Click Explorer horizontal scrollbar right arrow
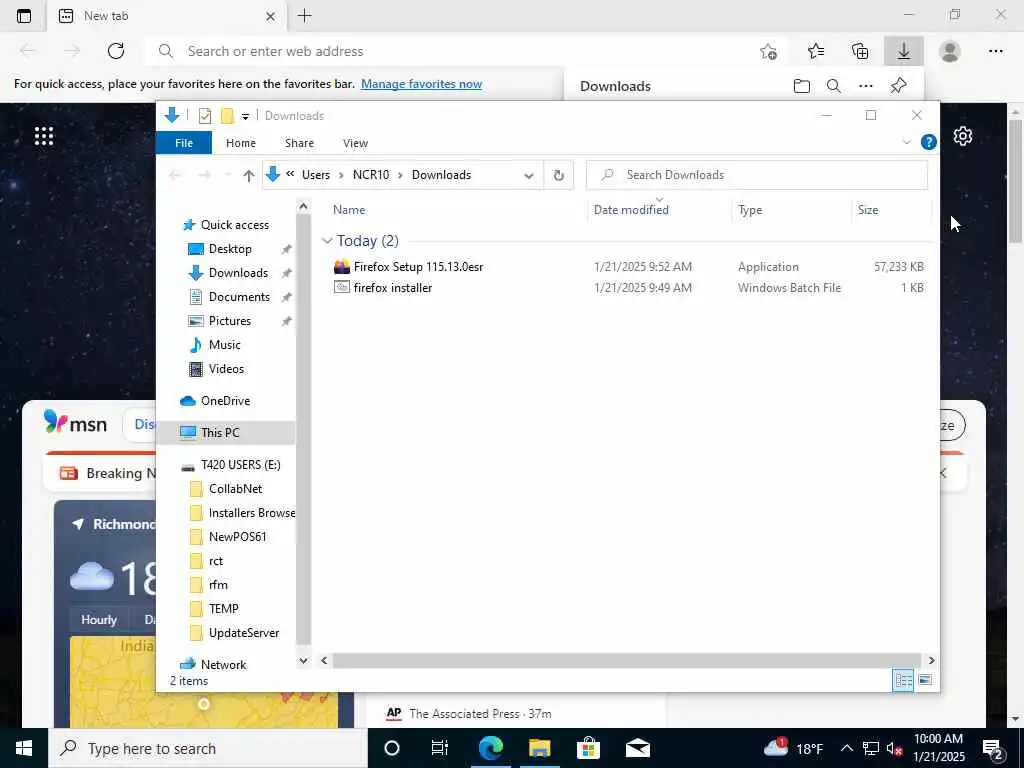Image resolution: width=1024 pixels, height=768 pixels. tap(931, 660)
